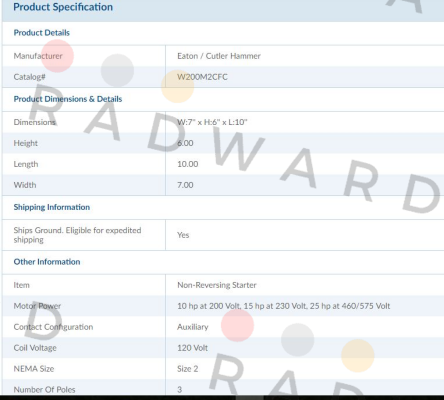Click the Product Specification heading
The width and height of the screenshot is (444, 400).
pyautogui.click(x=63, y=7)
